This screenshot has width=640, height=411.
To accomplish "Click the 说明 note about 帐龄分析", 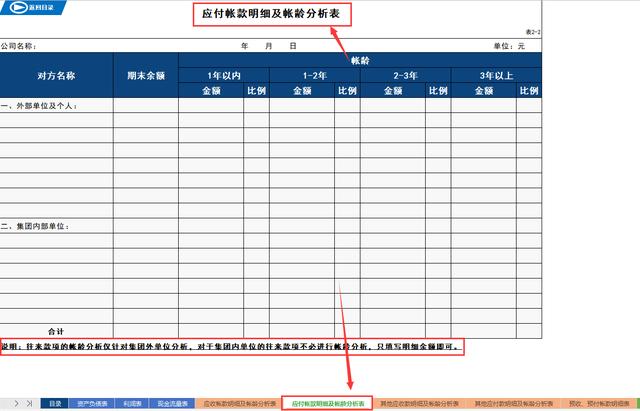I will pyautogui.click(x=232, y=347).
